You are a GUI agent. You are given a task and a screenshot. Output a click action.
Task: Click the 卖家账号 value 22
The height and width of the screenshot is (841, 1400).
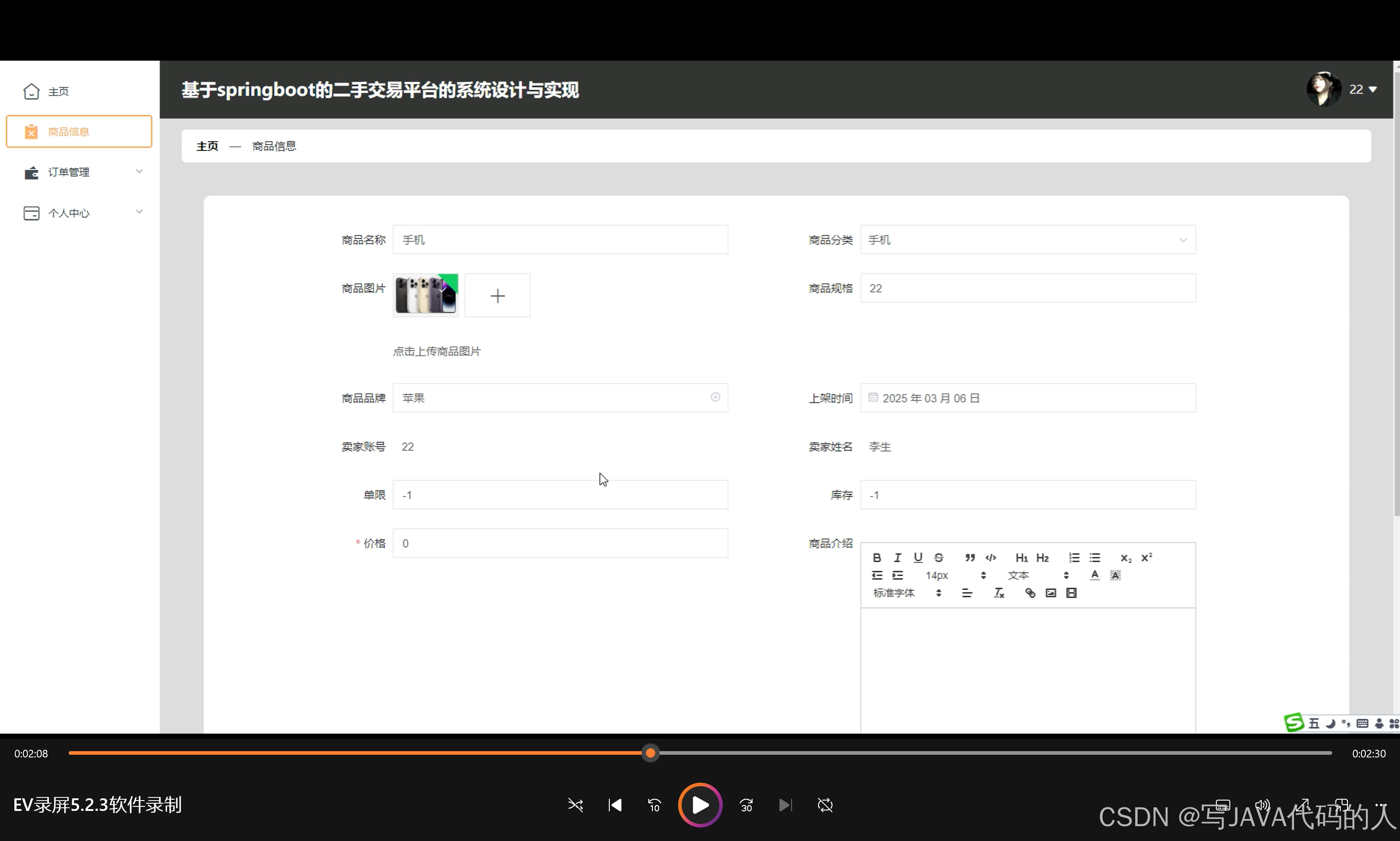tap(408, 447)
